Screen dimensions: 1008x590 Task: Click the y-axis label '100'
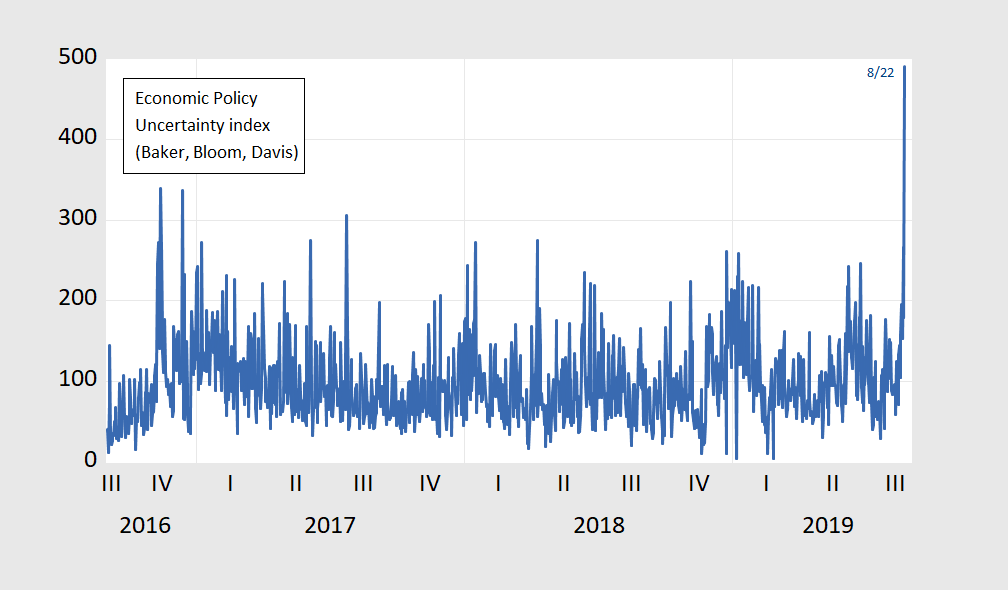click(x=77, y=379)
